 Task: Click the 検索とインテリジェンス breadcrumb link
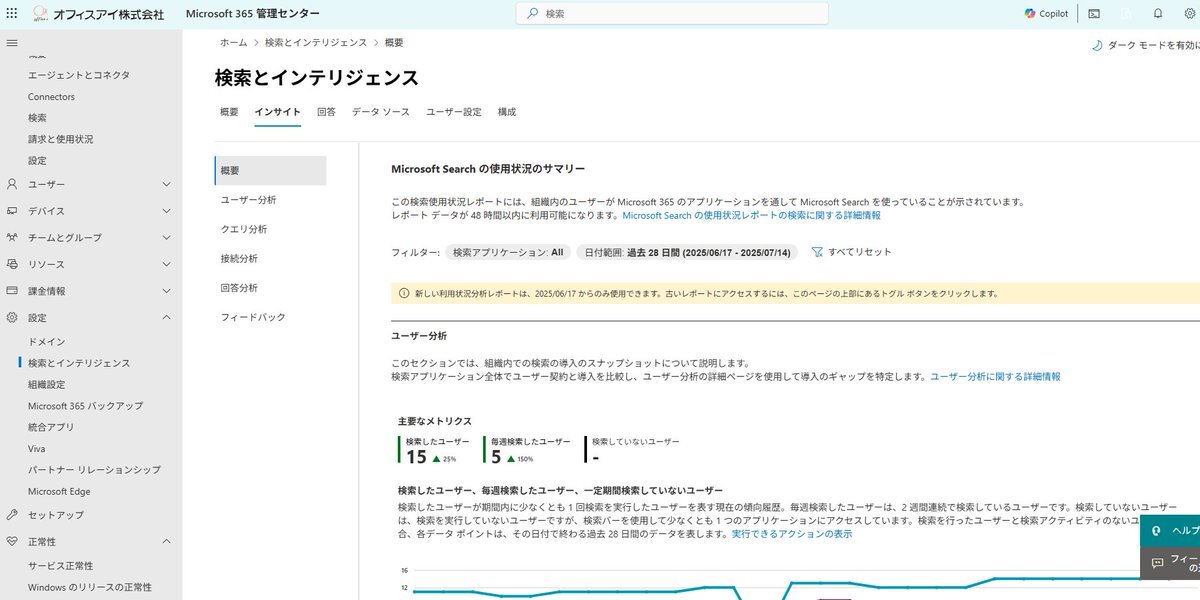(316, 43)
